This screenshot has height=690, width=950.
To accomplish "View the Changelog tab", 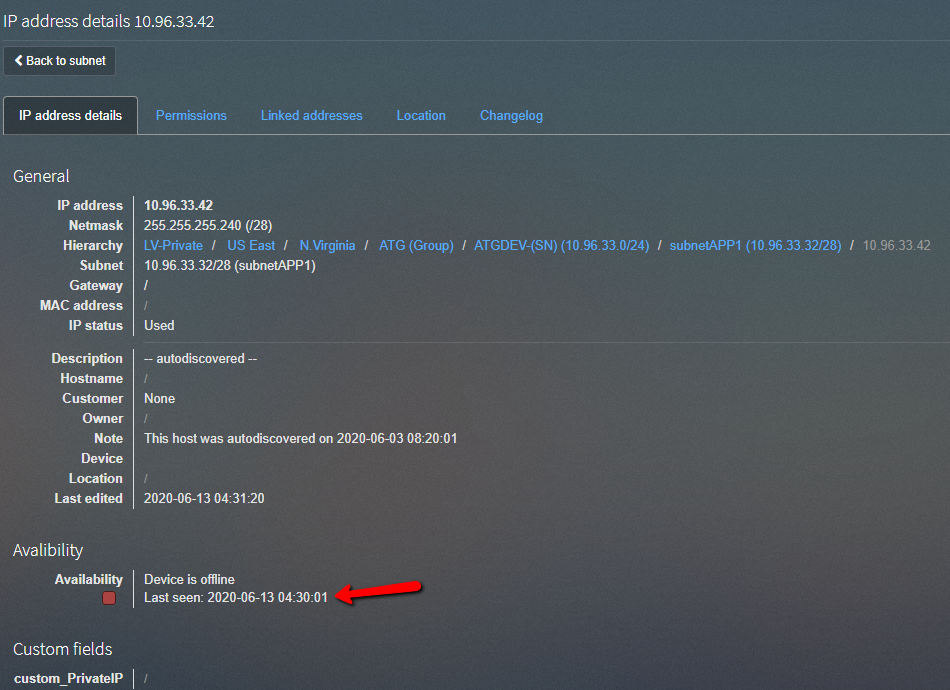I will click(x=511, y=115).
